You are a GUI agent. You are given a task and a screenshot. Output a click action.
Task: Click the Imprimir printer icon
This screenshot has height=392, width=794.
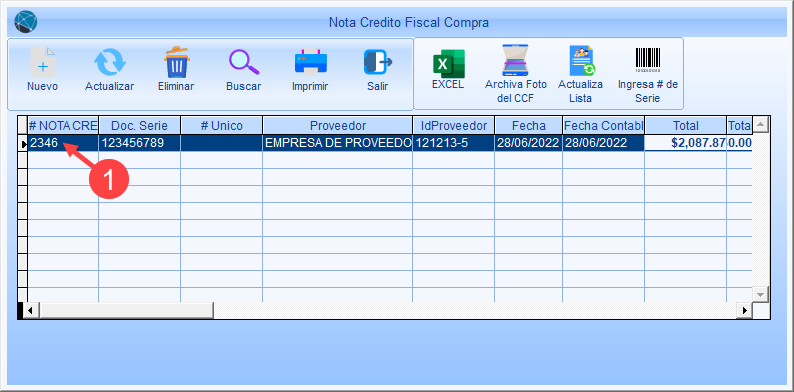311,61
